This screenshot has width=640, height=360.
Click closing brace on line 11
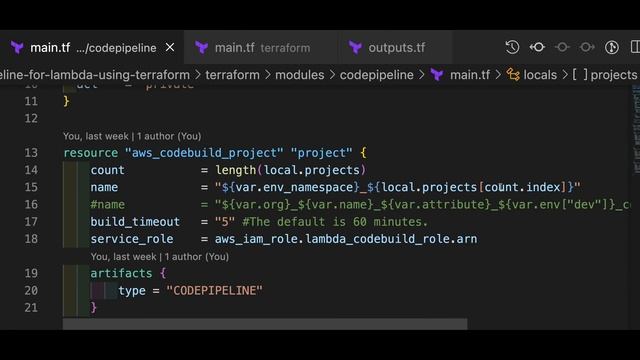click(66, 101)
